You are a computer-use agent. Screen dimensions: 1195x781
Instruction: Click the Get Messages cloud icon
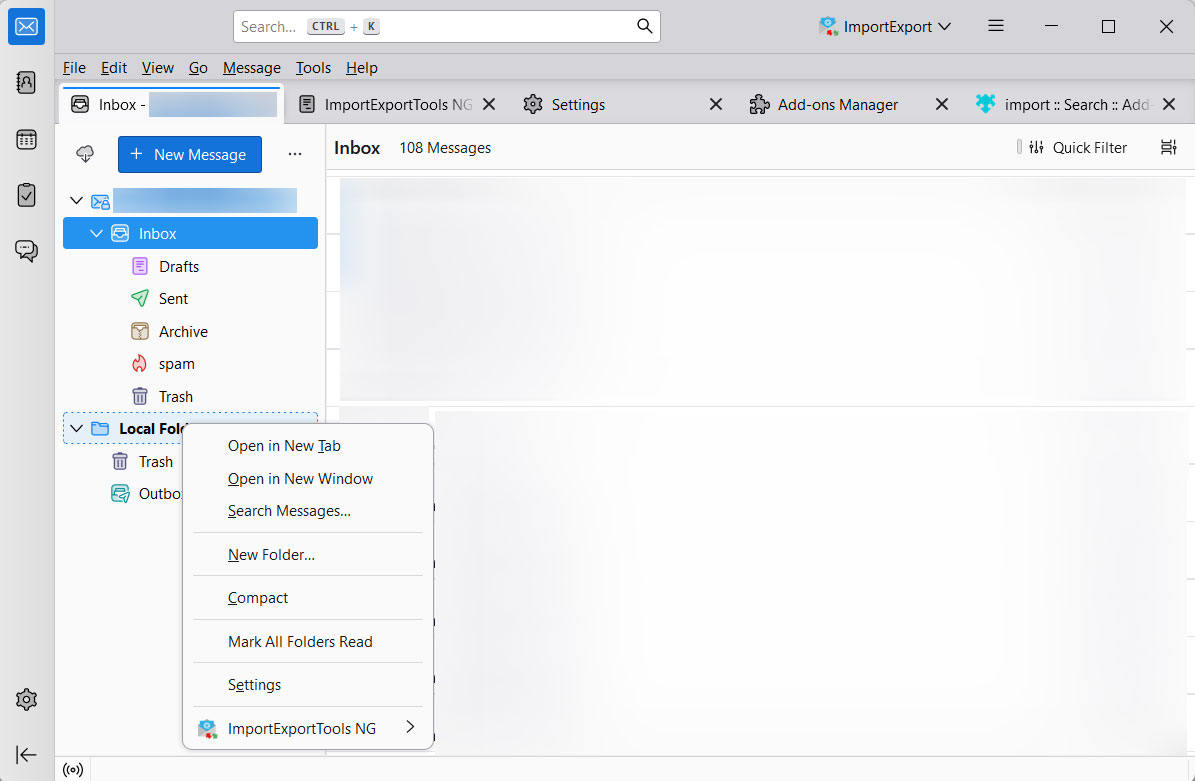pos(86,154)
